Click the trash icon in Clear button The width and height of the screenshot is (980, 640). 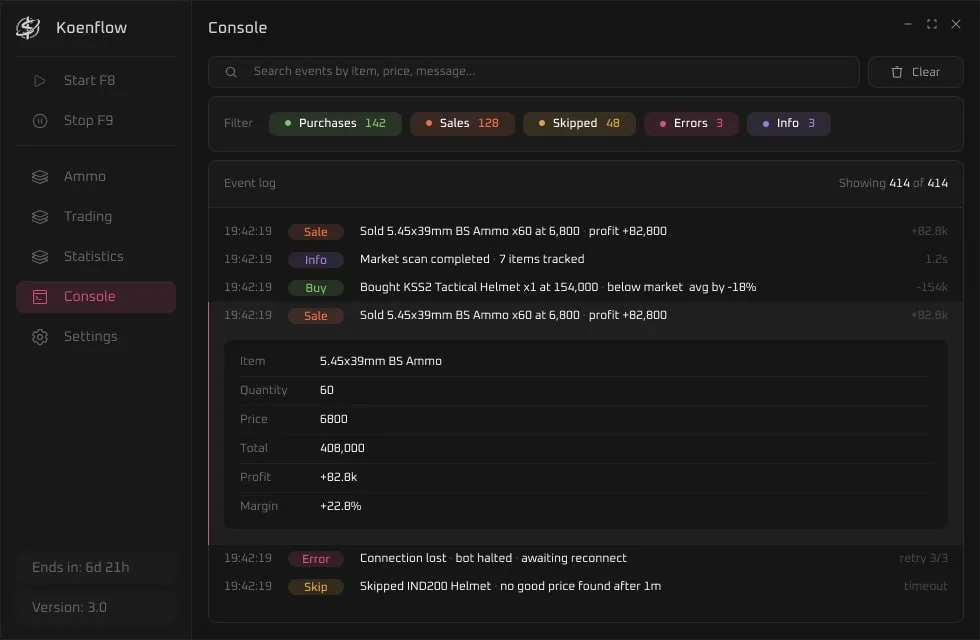tap(897, 72)
